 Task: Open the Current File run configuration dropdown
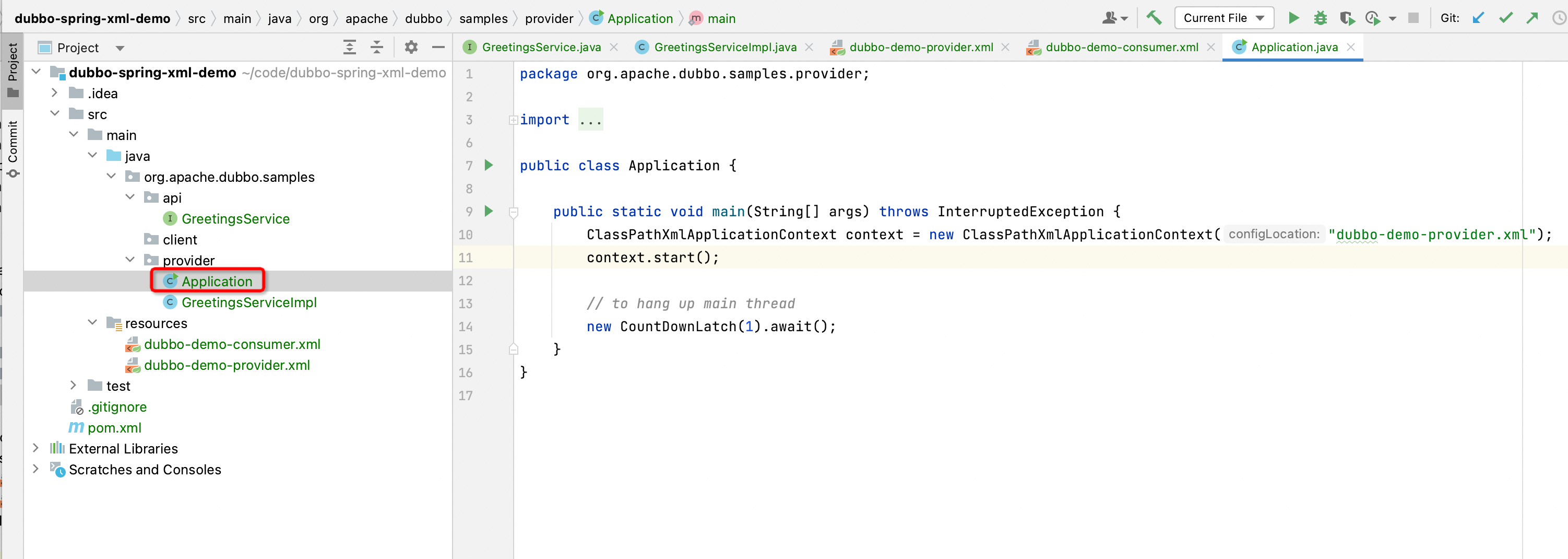[x=1223, y=18]
